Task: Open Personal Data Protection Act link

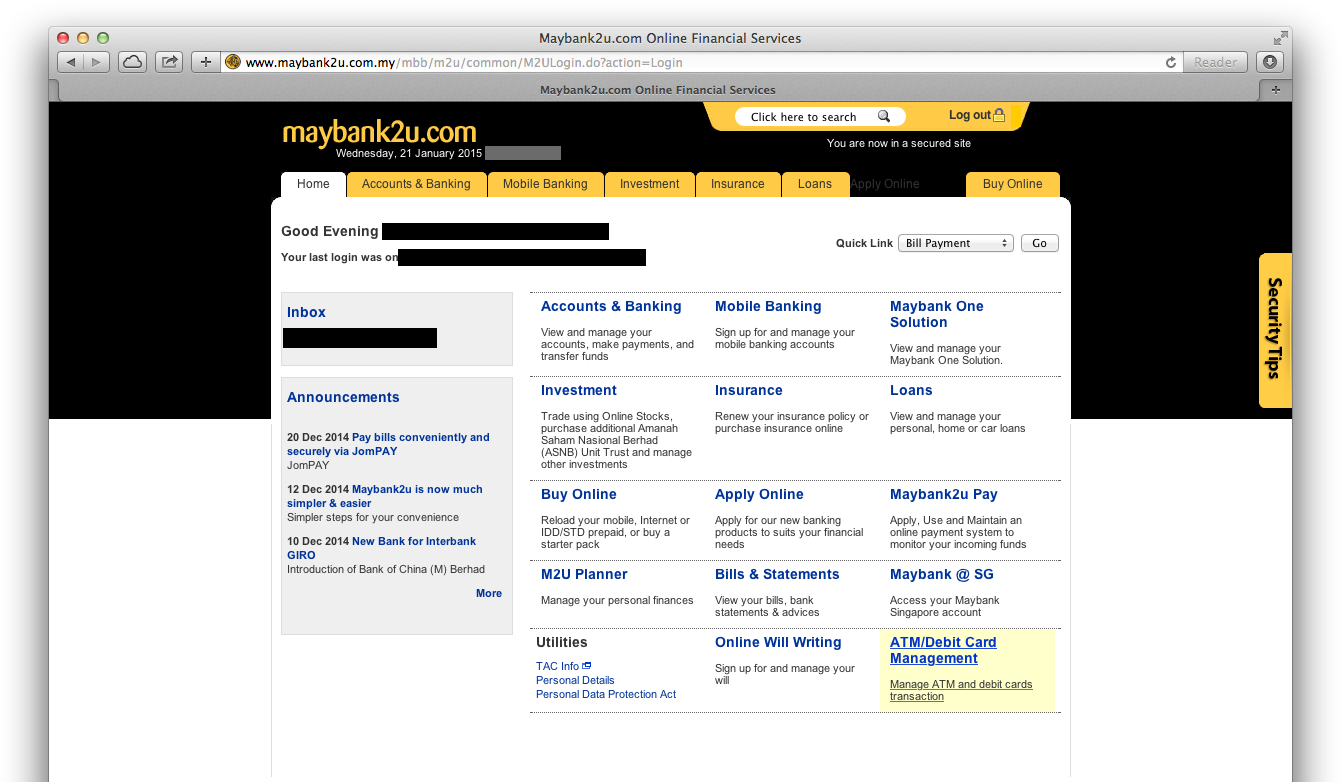Action: click(606, 694)
